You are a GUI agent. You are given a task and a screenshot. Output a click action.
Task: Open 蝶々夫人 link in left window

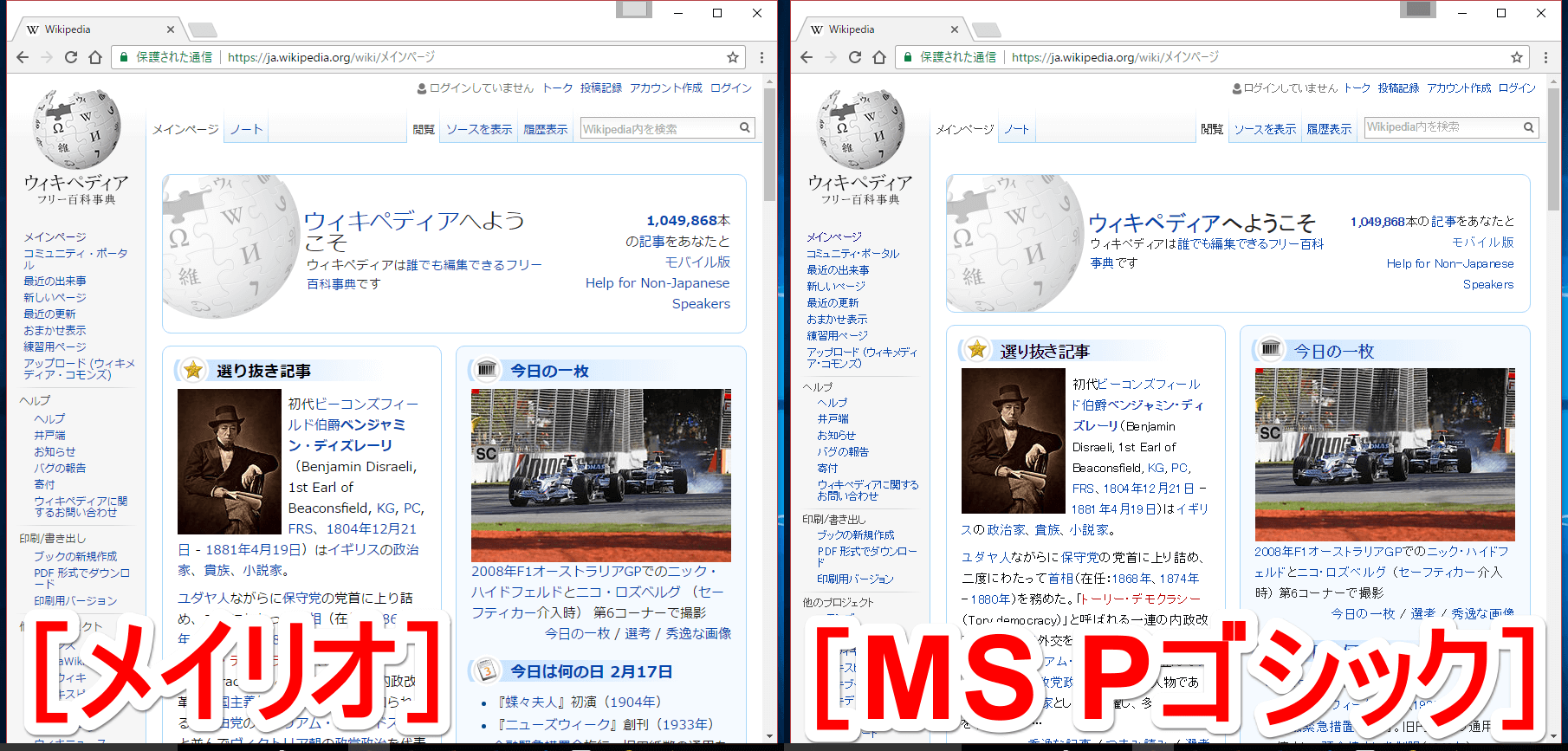pos(532,702)
